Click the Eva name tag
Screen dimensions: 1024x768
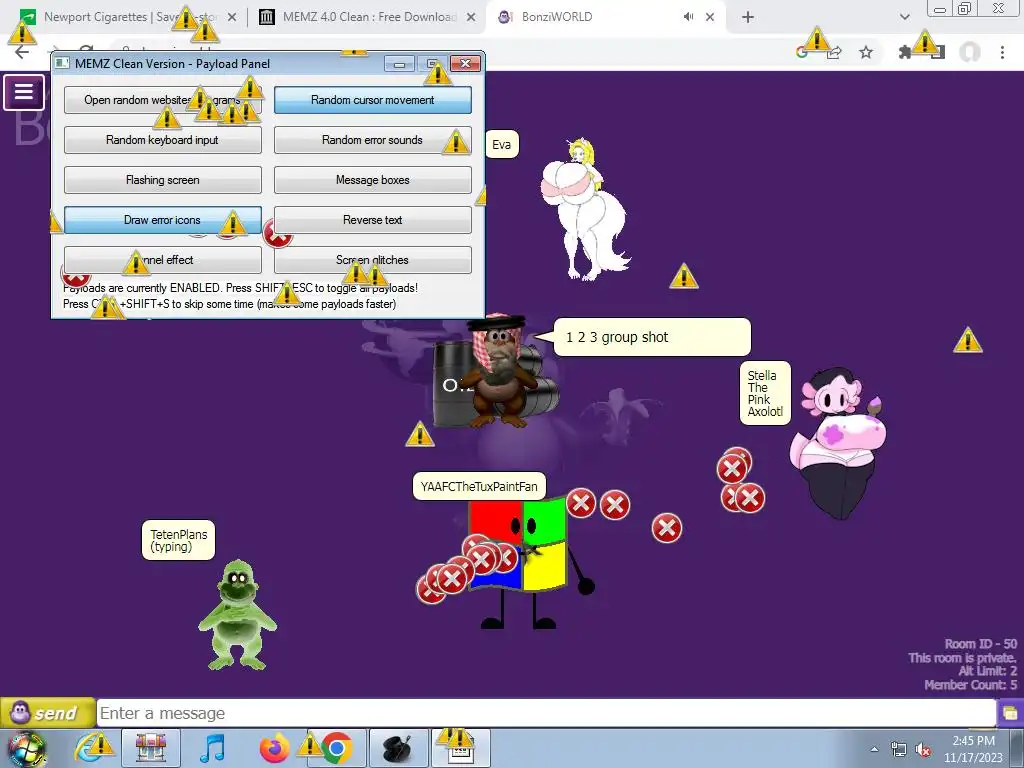click(x=502, y=144)
